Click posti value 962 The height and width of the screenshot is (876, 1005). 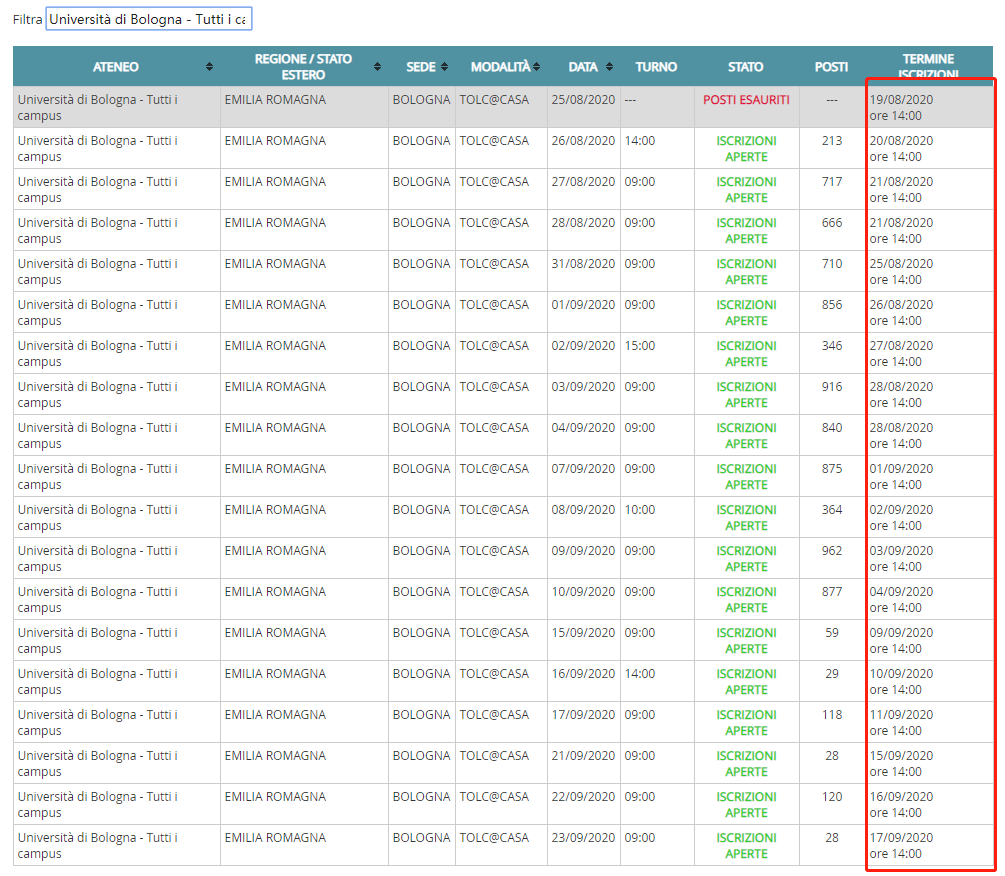coord(832,551)
